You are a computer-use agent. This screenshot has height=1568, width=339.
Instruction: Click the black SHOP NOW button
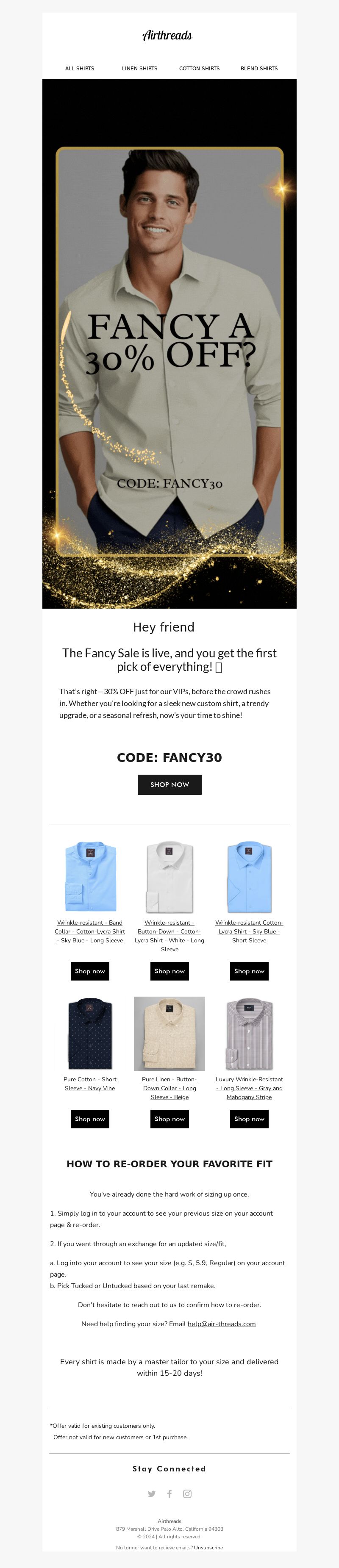[x=170, y=784]
